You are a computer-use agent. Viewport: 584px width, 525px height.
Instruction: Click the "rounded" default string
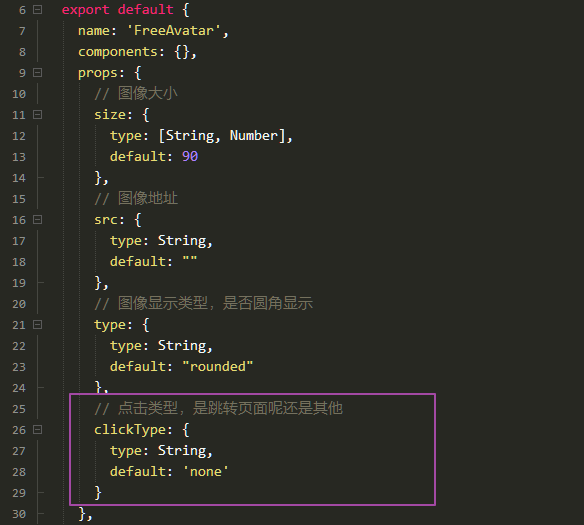[x=218, y=366]
